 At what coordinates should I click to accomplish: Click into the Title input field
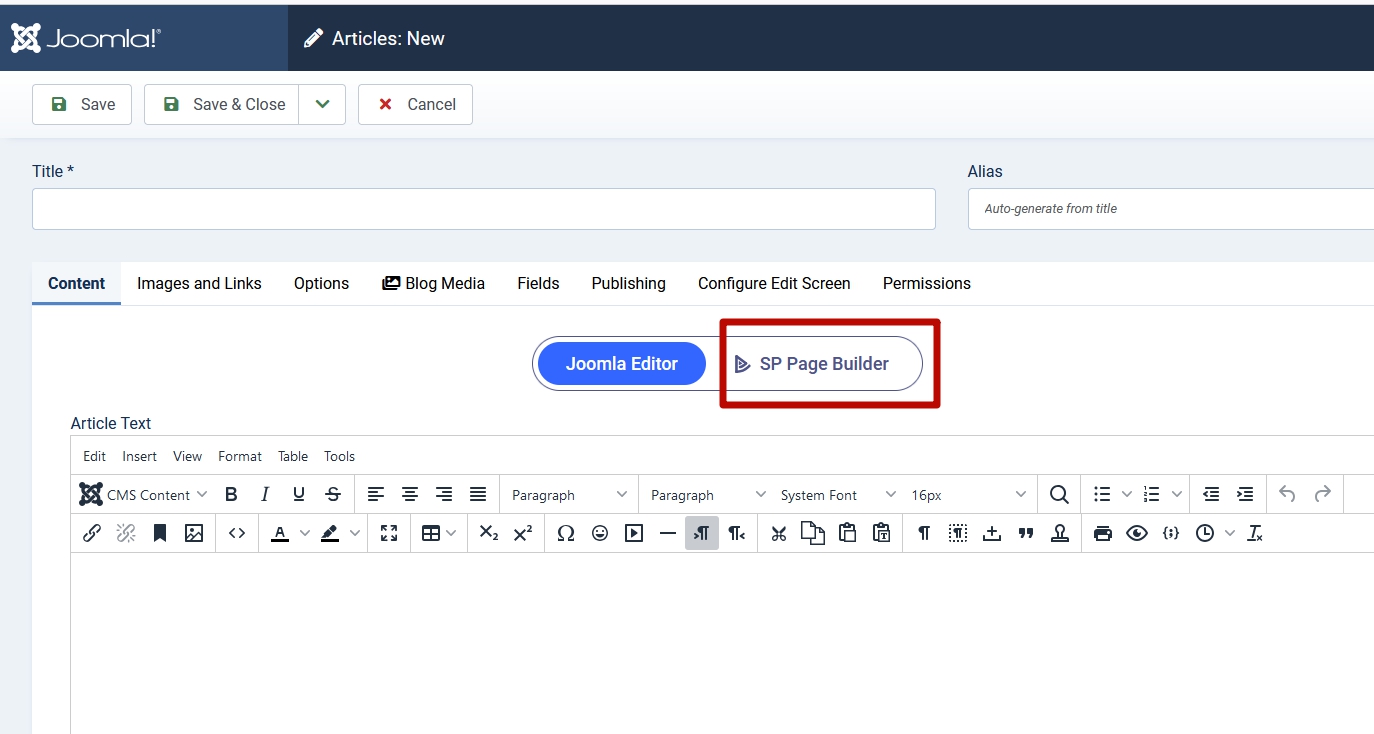coord(483,209)
